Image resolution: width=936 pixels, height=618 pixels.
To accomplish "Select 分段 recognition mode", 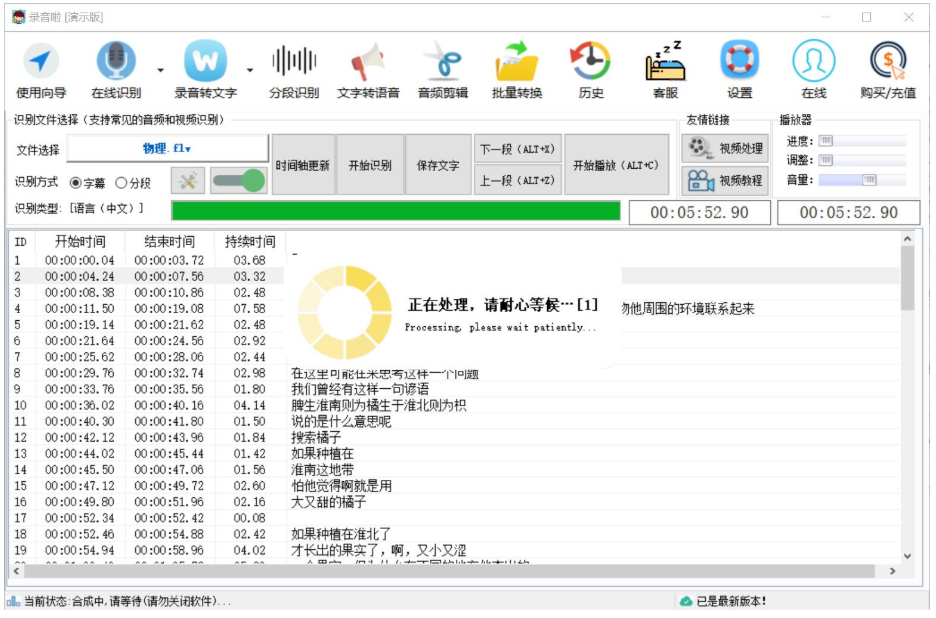I will pos(133,183).
